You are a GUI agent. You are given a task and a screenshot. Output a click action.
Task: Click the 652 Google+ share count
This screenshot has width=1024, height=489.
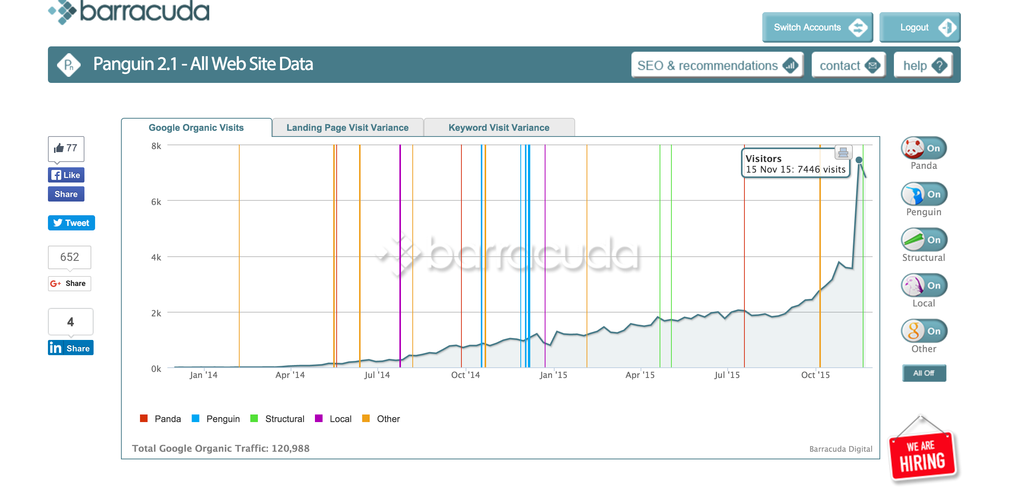(69, 257)
